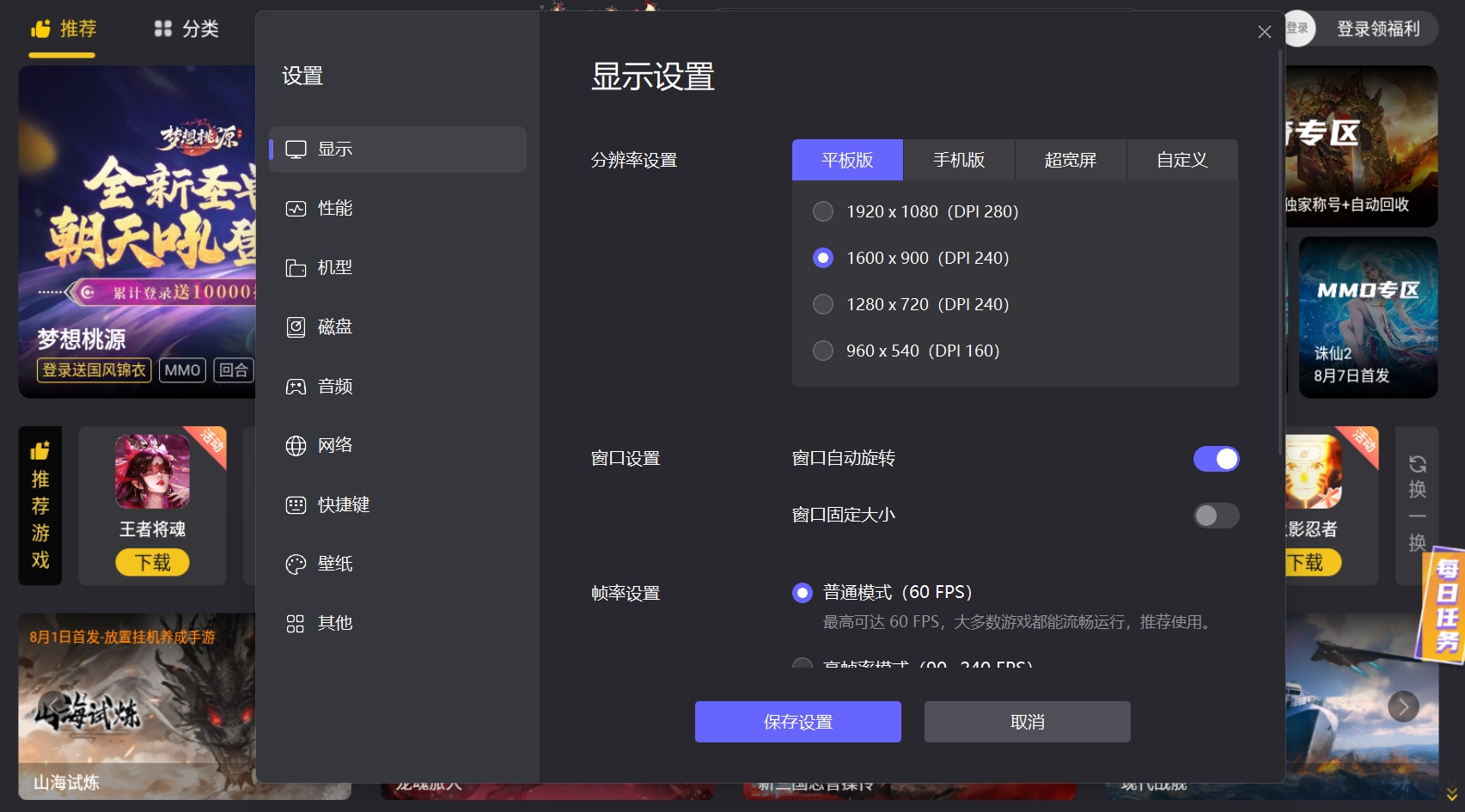This screenshot has height=812, width=1465.
Task: Switch to the 手机版 resolution tab
Action: click(960, 160)
